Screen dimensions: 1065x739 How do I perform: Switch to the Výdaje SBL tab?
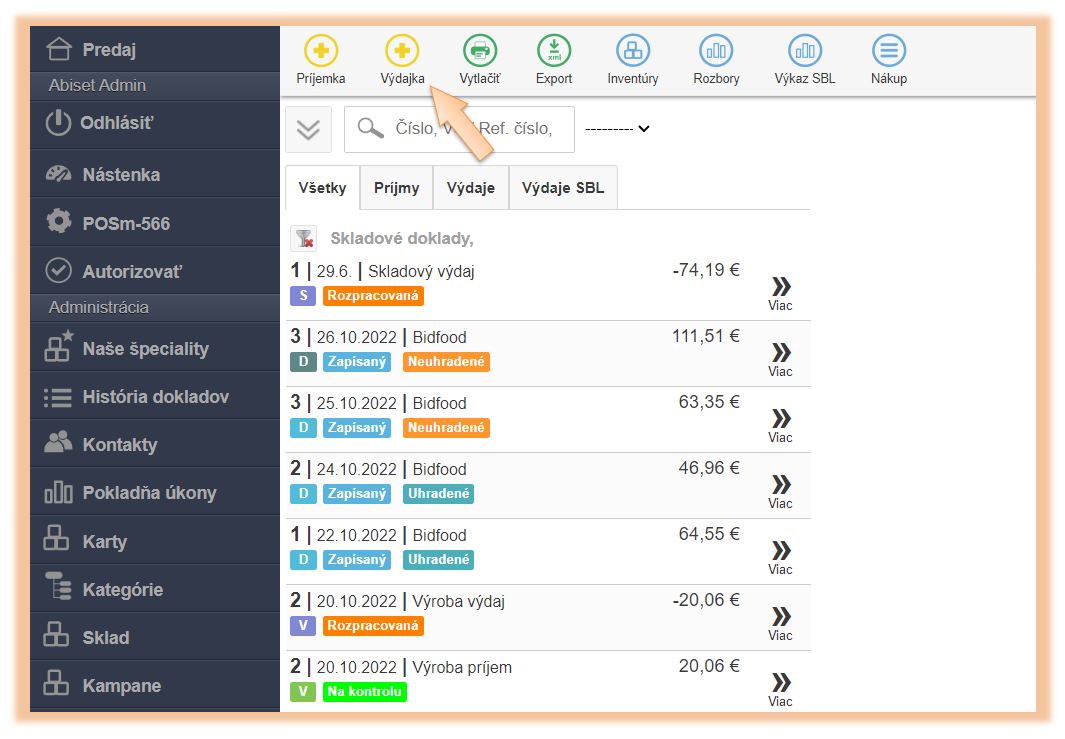click(x=563, y=188)
